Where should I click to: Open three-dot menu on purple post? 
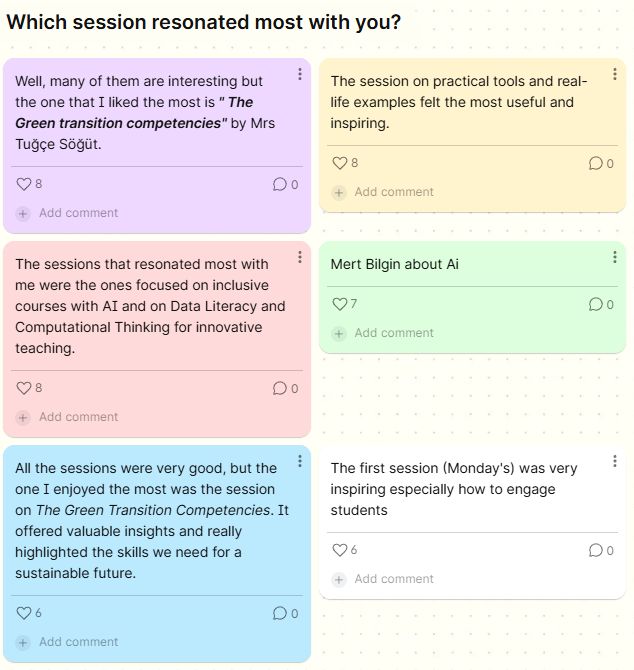tap(300, 74)
